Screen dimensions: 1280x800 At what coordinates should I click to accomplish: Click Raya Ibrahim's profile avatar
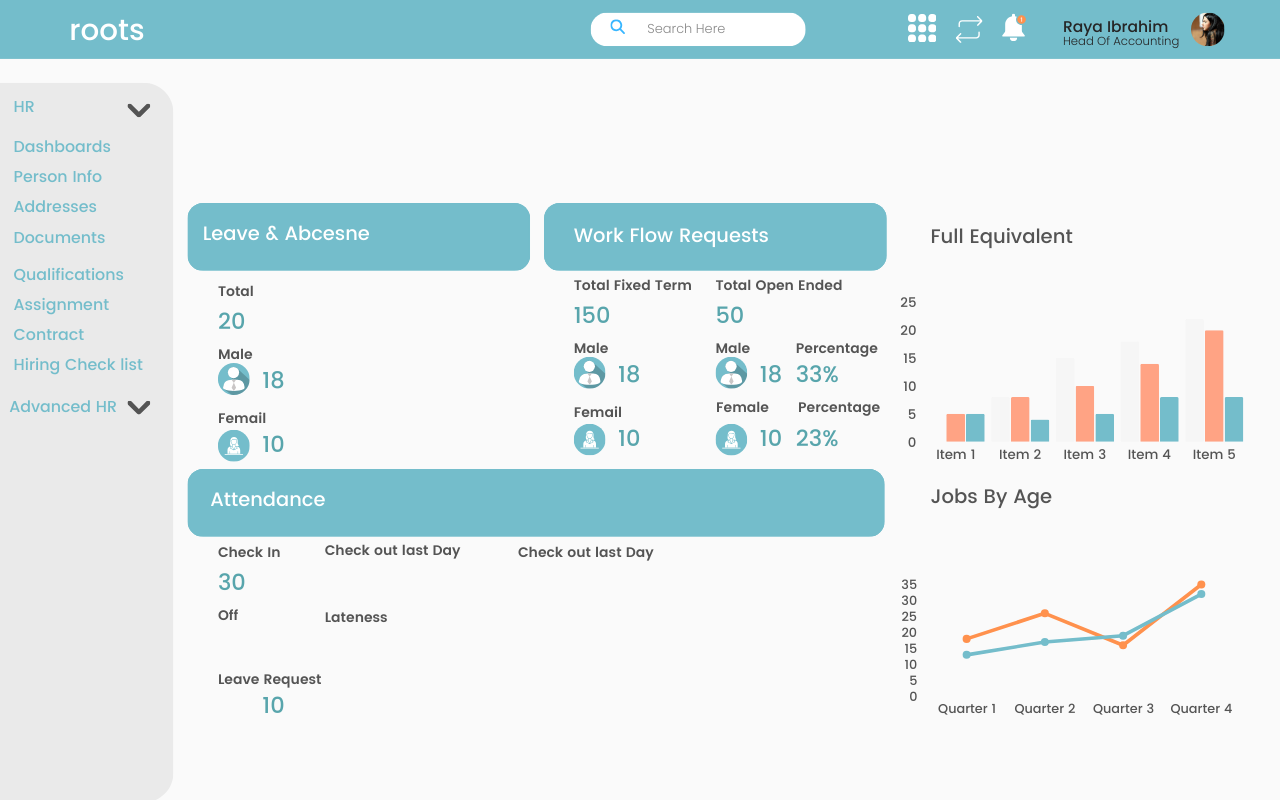[x=1207, y=30]
